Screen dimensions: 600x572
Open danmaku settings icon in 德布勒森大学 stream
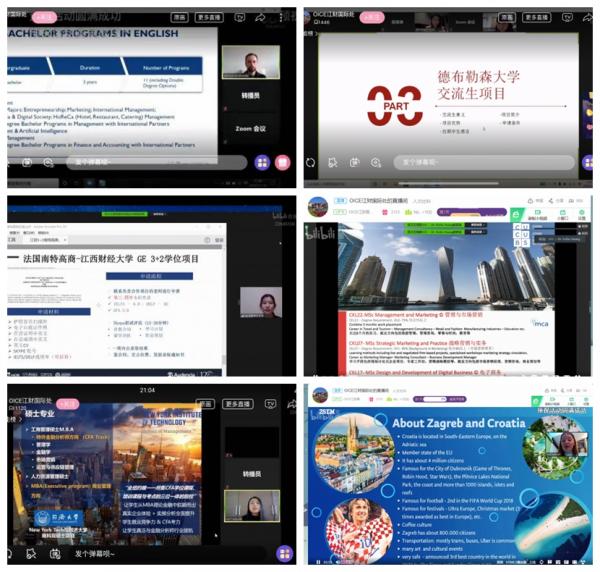click(x=354, y=163)
